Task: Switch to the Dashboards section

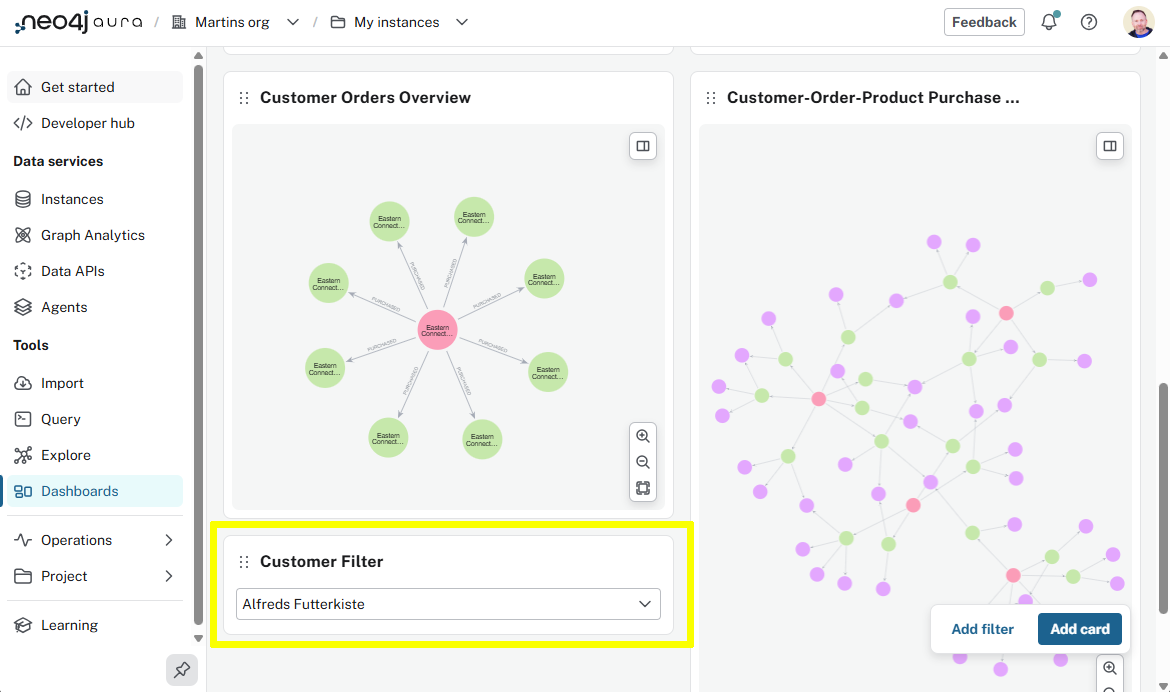Action: [81, 491]
